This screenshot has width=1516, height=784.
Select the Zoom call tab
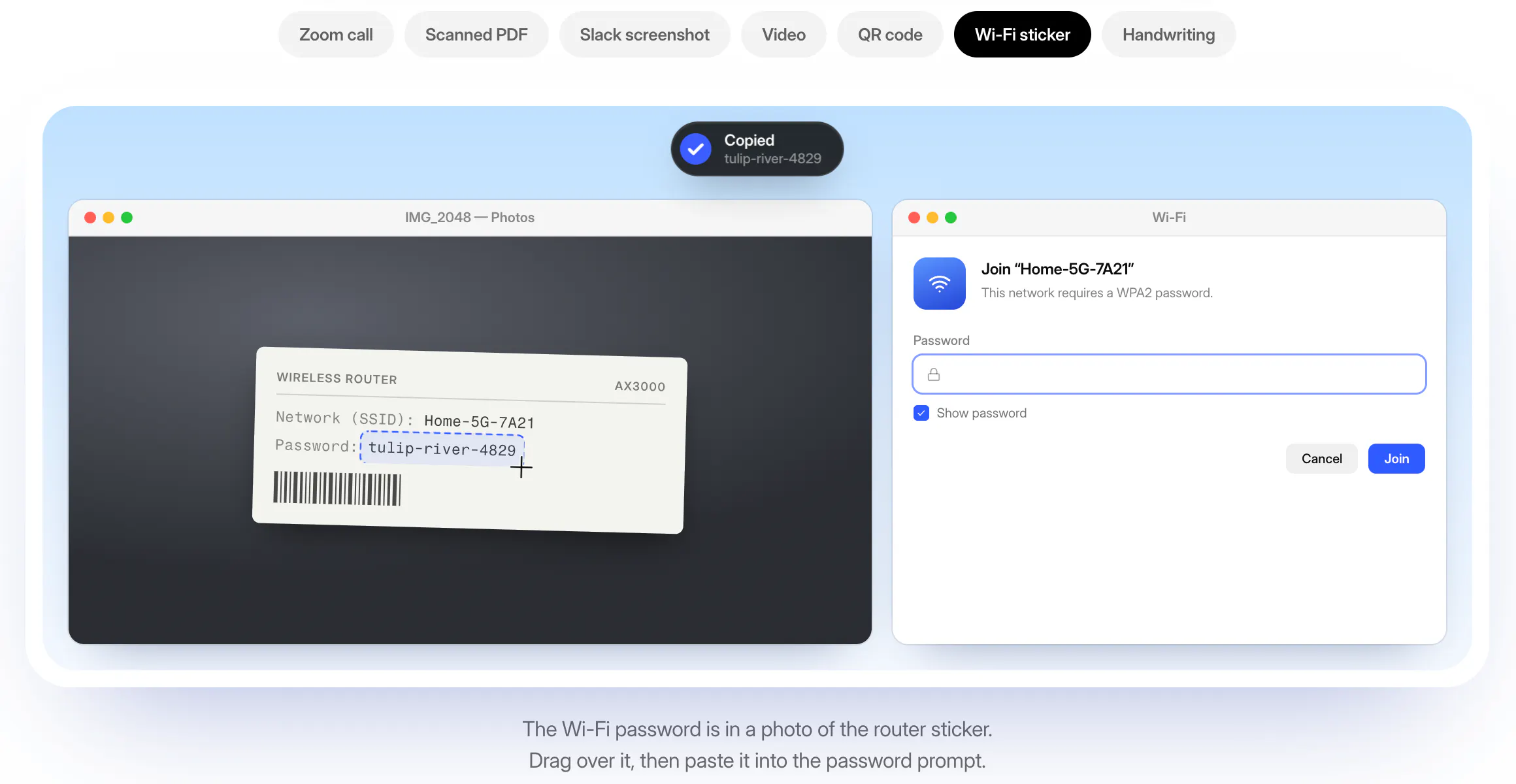pyautogui.click(x=336, y=35)
